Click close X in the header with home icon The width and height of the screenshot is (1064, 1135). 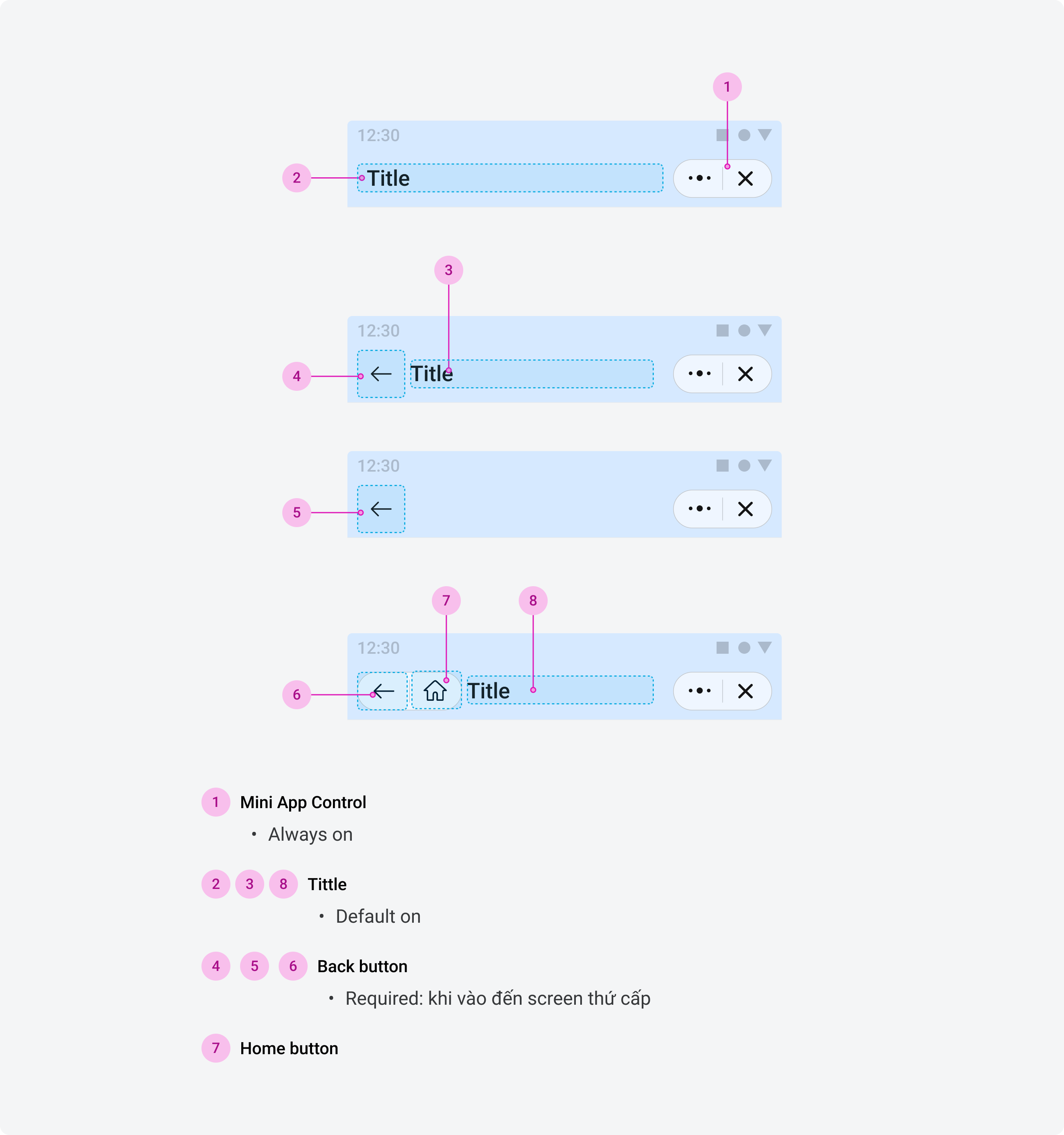tap(745, 691)
